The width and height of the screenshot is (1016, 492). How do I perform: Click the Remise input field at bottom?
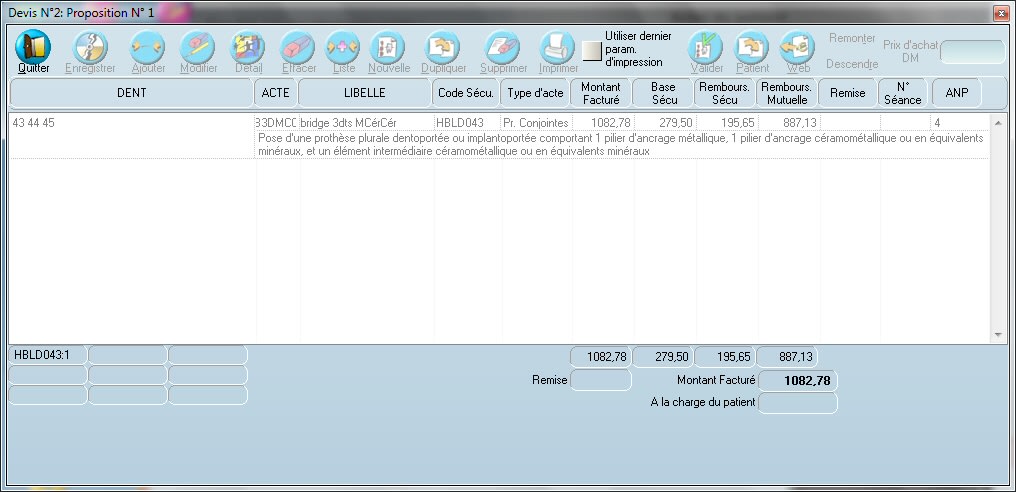[600, 380]
